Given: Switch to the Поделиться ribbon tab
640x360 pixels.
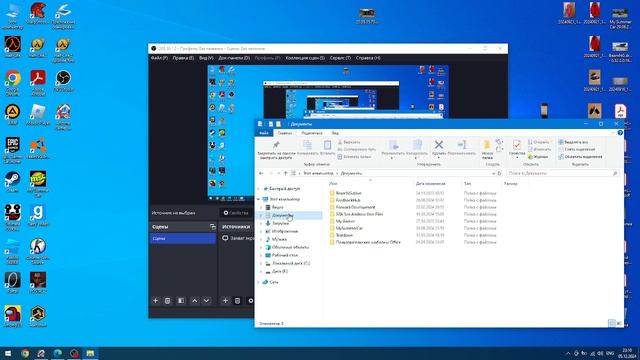Looking at the screenshot, I should [x=312, y=133].
